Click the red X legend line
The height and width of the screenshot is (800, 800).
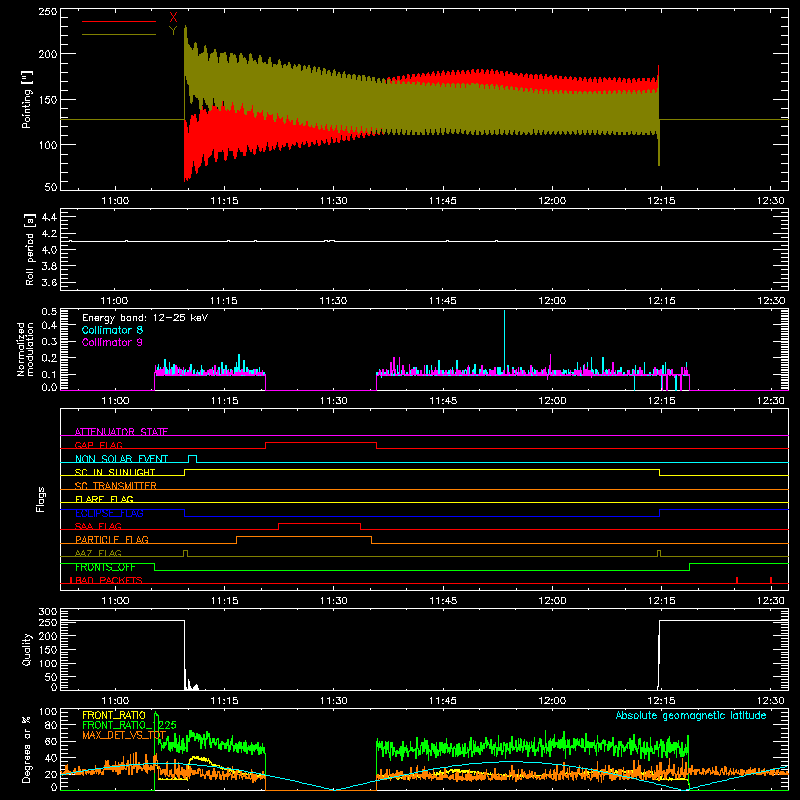click(119, 21)
